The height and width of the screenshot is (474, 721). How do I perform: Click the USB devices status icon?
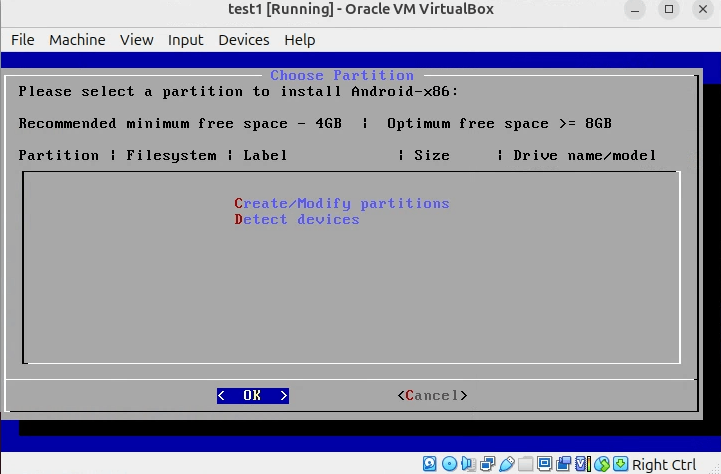pos(506,464)
